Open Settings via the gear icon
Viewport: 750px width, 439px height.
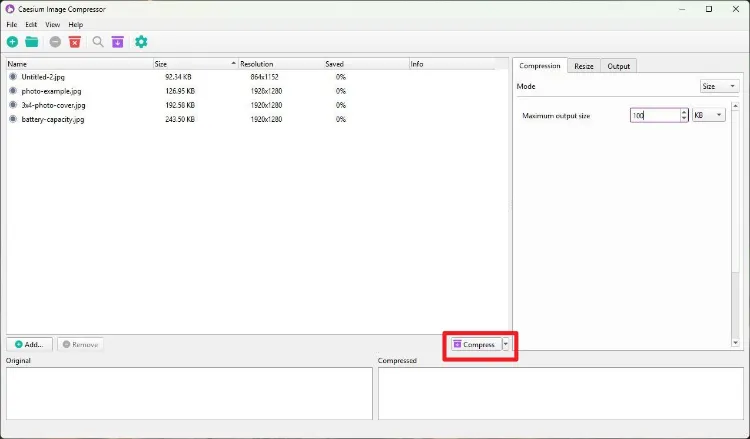(x=141, y=42)
